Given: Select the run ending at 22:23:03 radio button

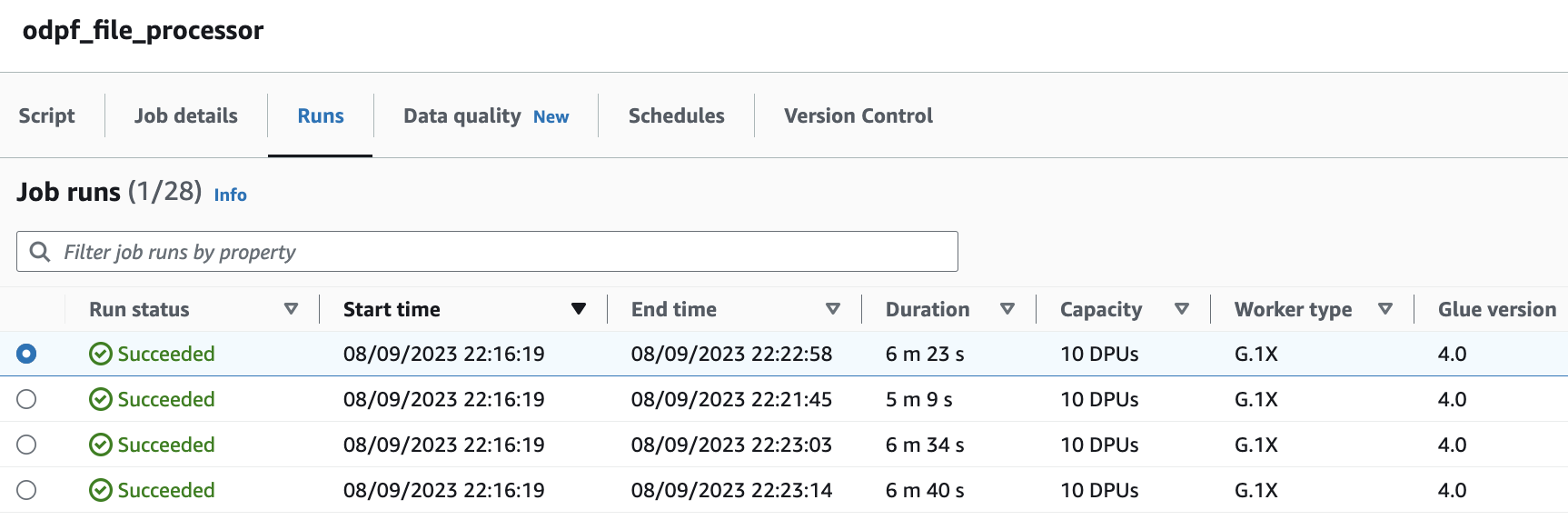Looking at the screenshot, I should click(x=26, y=445).
